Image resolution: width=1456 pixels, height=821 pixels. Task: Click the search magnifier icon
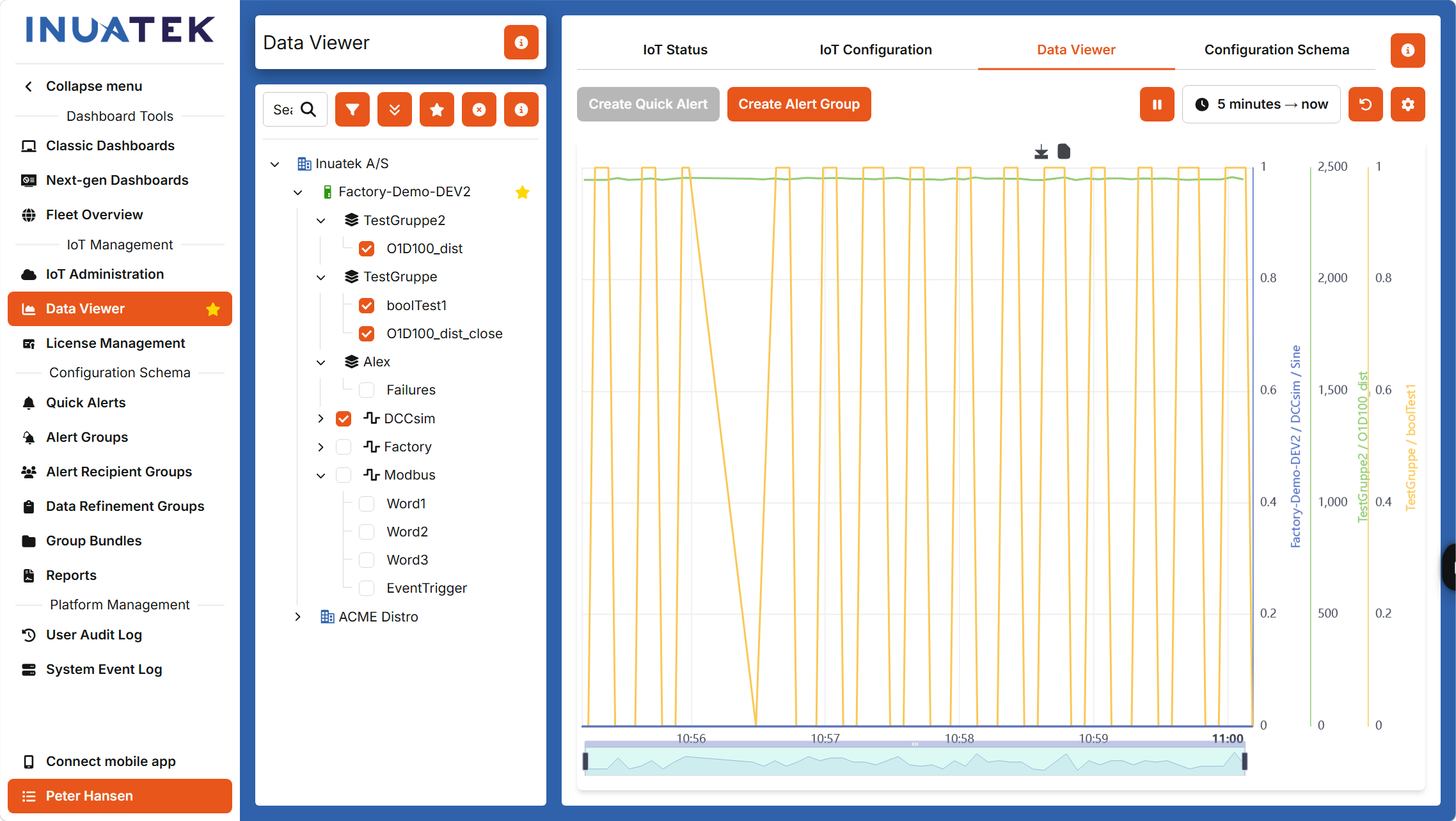pos(308,109)
